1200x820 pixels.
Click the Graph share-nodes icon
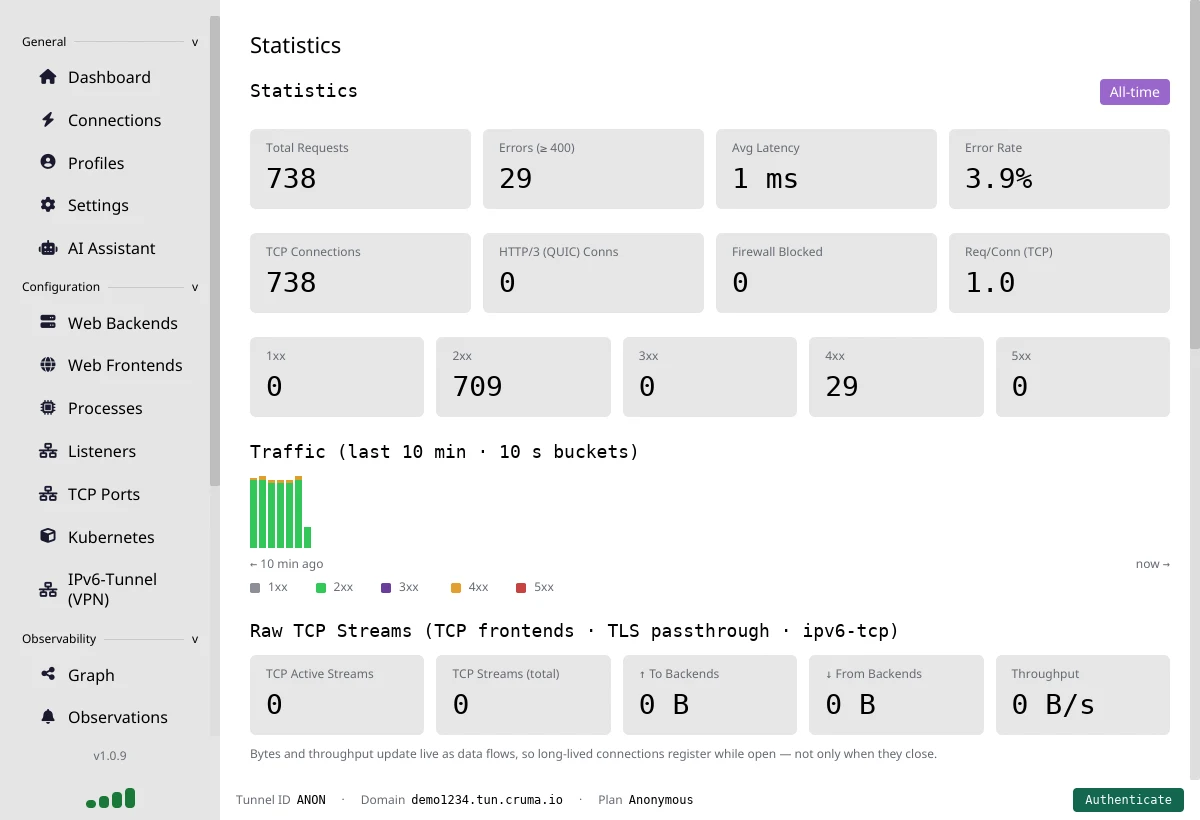(48, 674)
